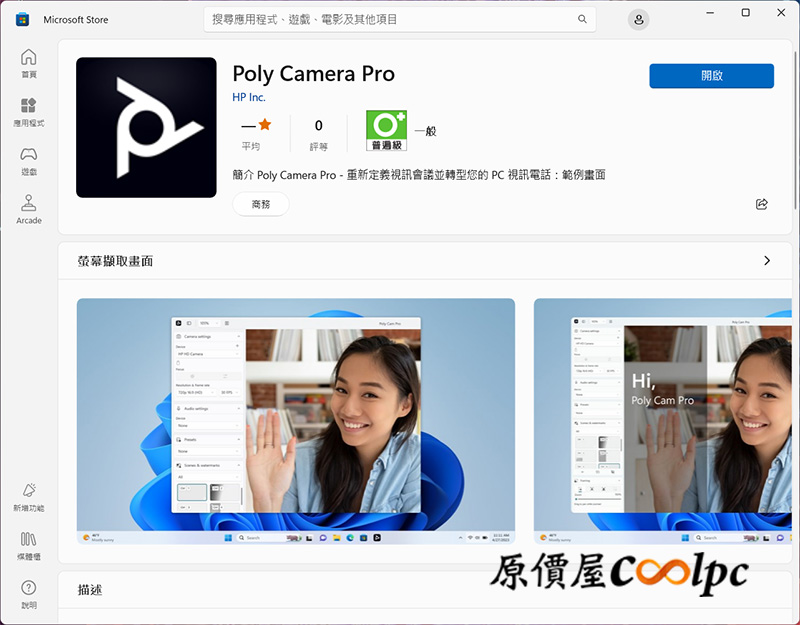Open the Library (媒體櫃)
This screenshot has width=800, height=625.
pyautogui.click(x=29, y=545)
